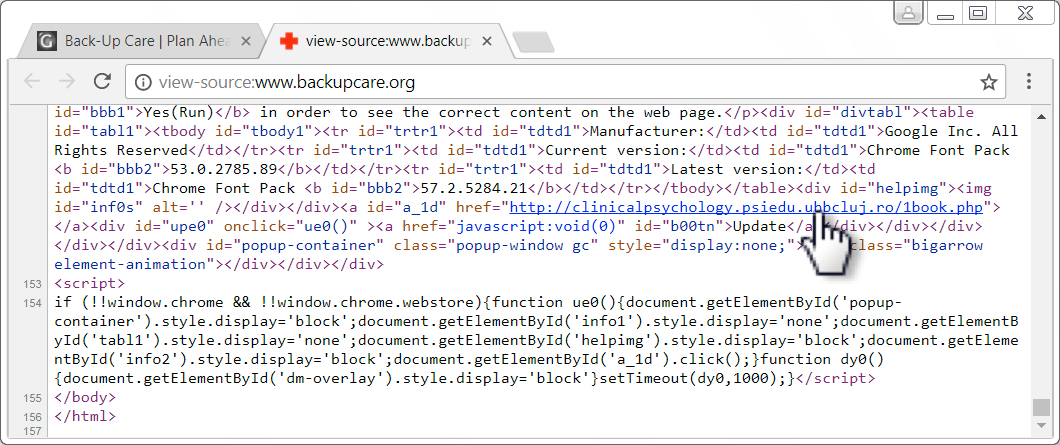Close the view-source tab
This screenshot has height=445, width=1060.
pyautogui.click(x=486, y=41)
